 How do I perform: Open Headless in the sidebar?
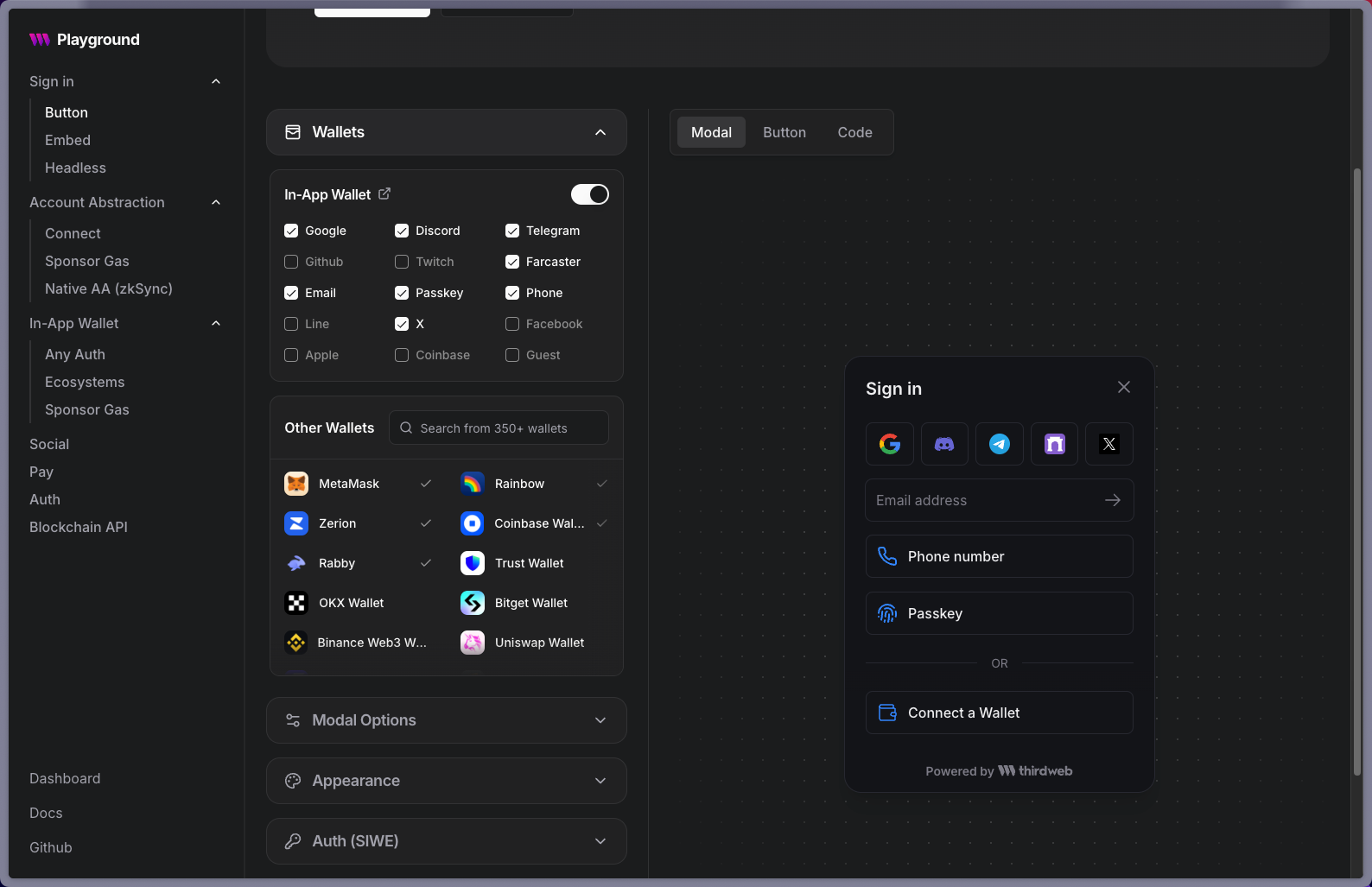[75, 168]
